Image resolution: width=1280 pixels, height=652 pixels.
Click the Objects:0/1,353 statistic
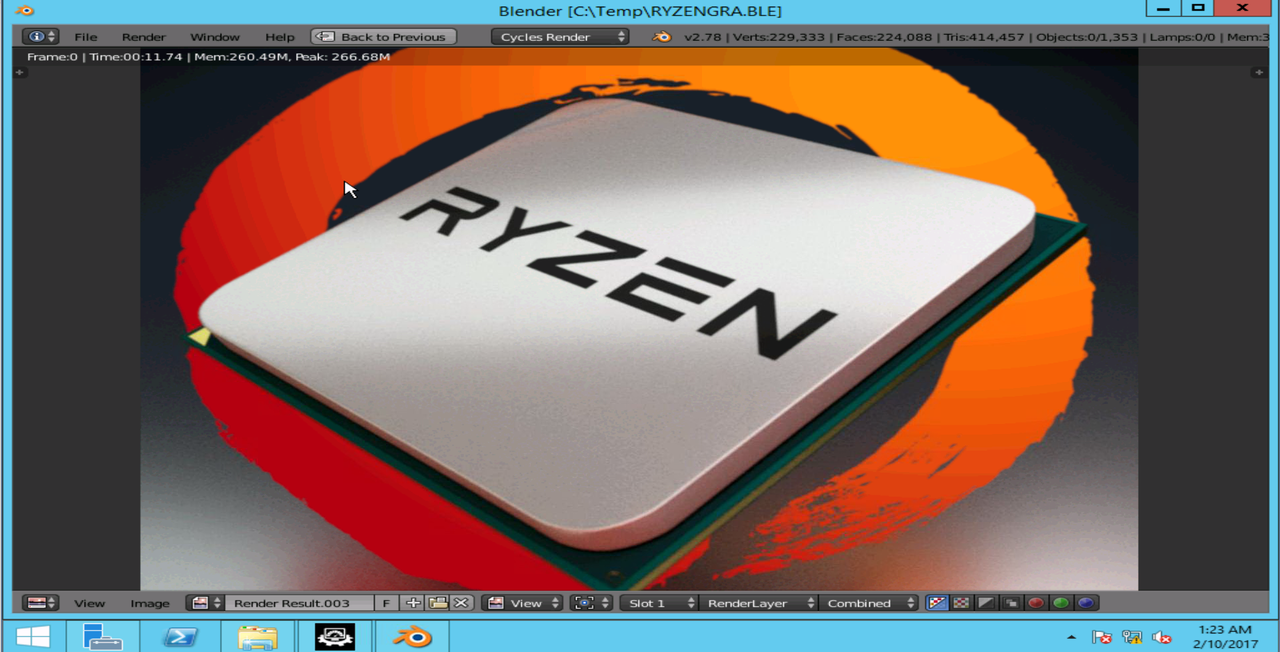(1087, 37)
